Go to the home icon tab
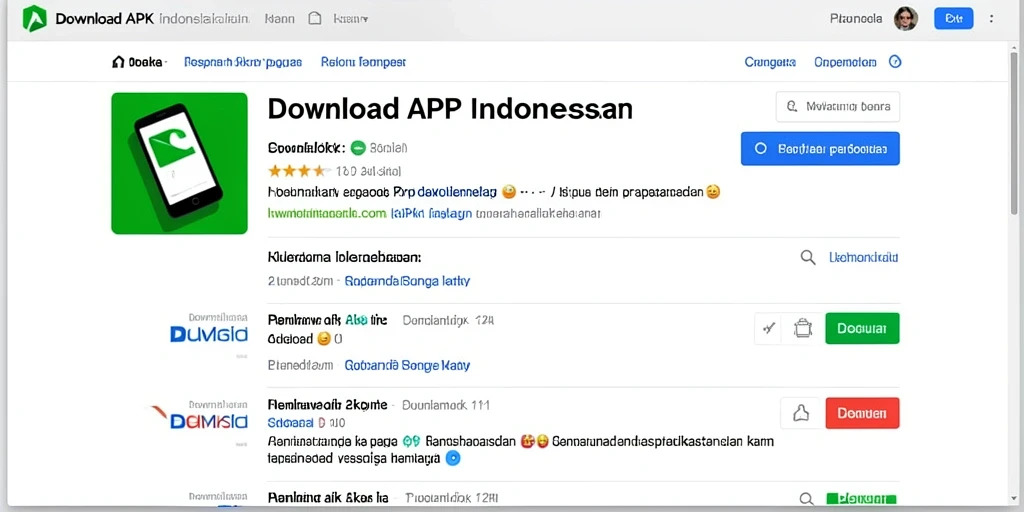Image resolution: width=1024 pixels, height=512 pixels. point(118,62)
